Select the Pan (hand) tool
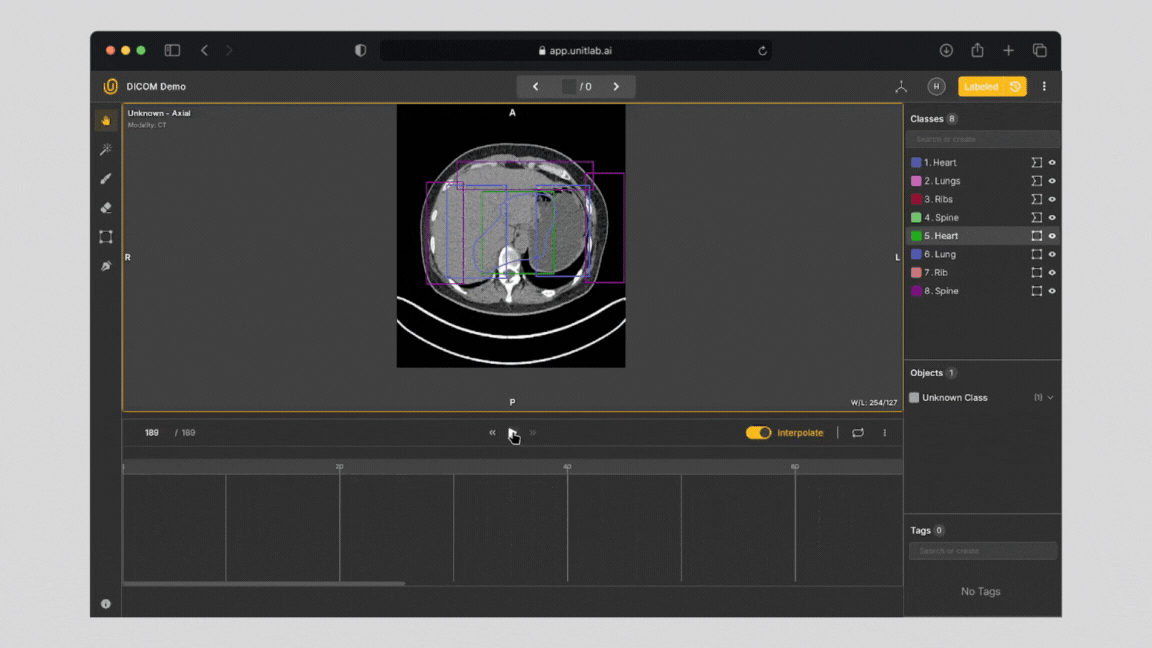The image size is (1152, 648). pyautogui.click(x=105, y=120)
